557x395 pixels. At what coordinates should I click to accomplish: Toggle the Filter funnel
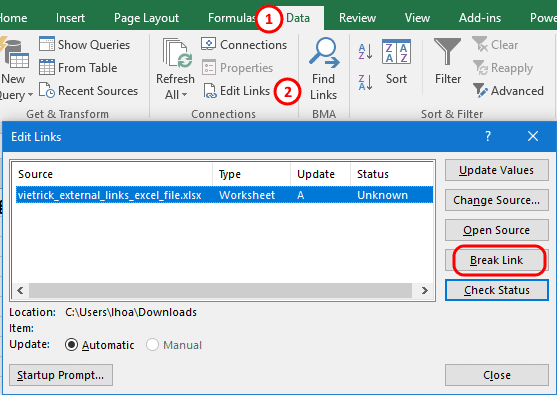click(447, 52)
